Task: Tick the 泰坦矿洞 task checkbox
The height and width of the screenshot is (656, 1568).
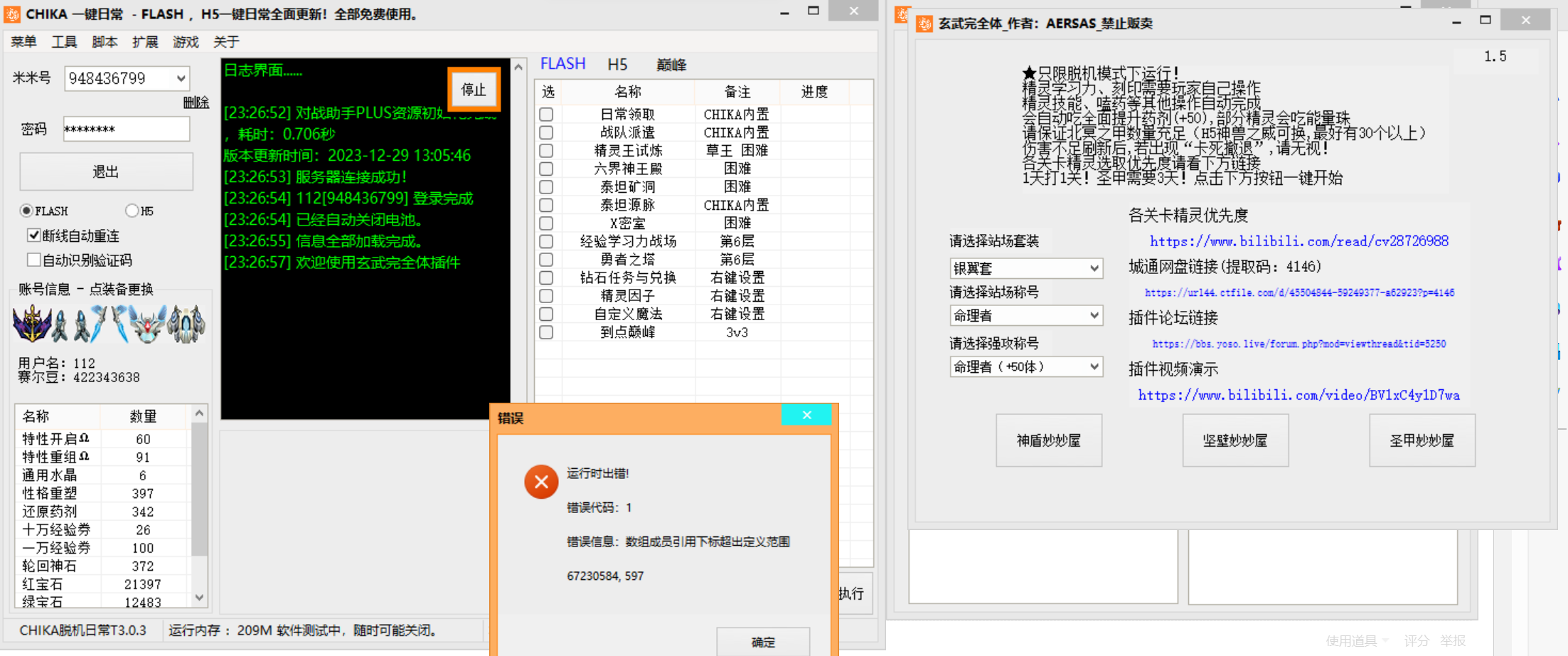Action: coord(546,186)
